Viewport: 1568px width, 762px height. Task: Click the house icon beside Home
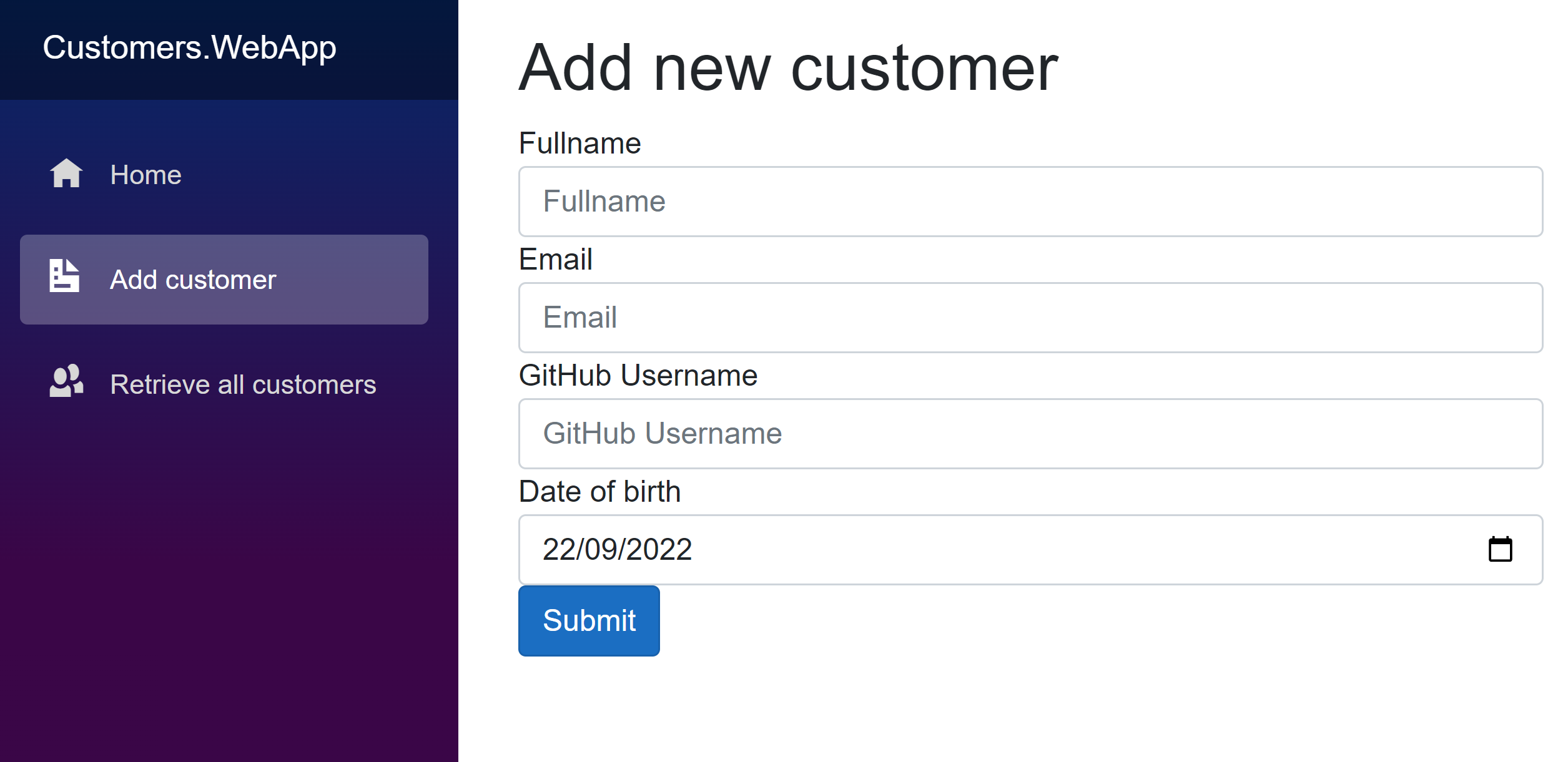(66, 173)
